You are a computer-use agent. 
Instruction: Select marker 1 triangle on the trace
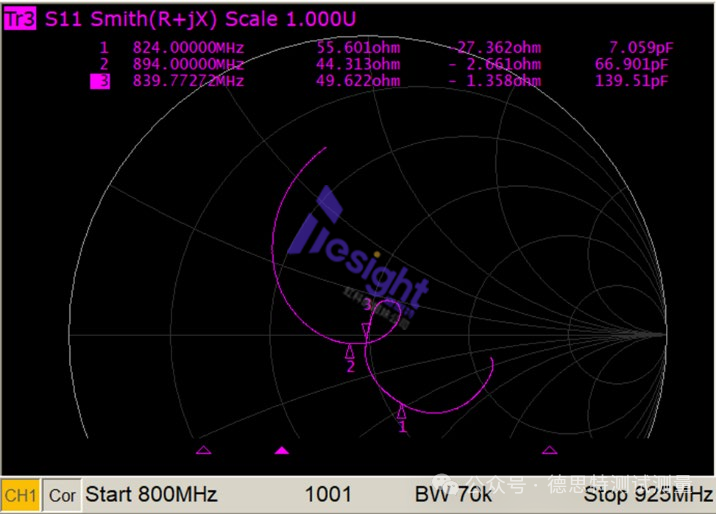(401, 412)
